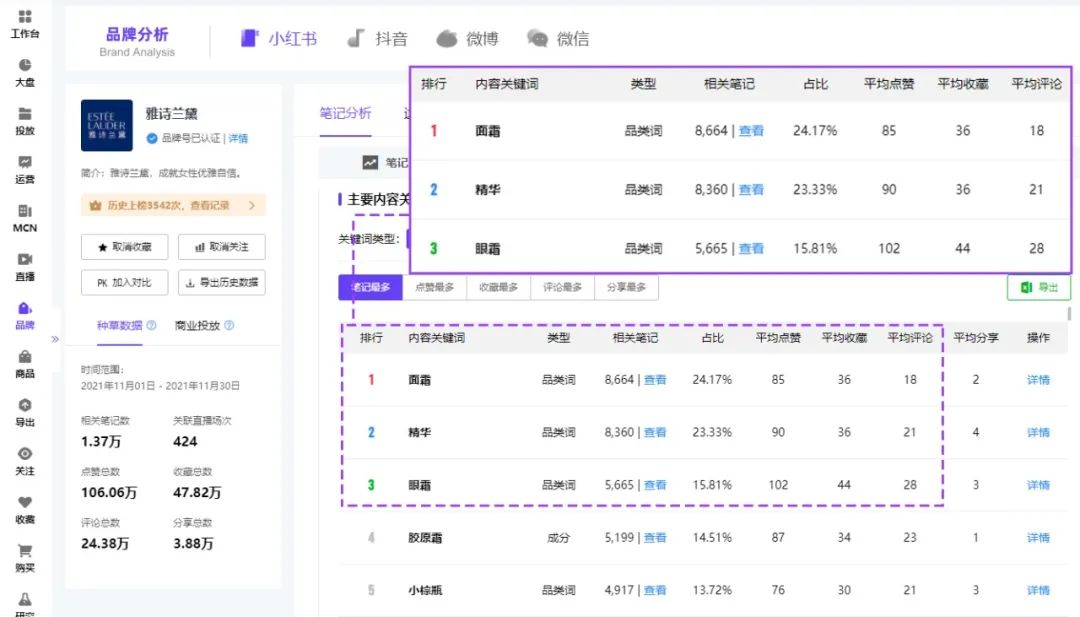Sort keywords by 分享最多
The width and height of the screenshot is (1080, 617).
627,287
